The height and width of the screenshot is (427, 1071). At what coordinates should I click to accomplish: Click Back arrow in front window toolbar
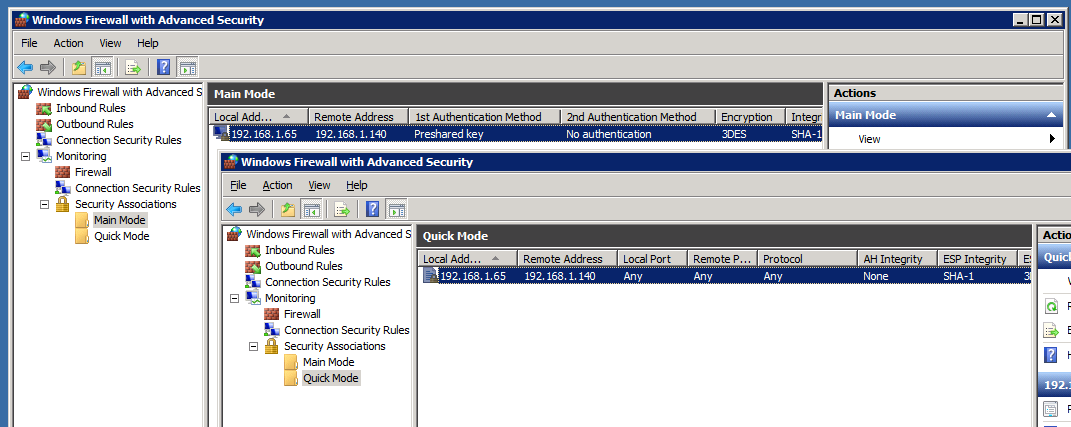(x=234, y=209)
